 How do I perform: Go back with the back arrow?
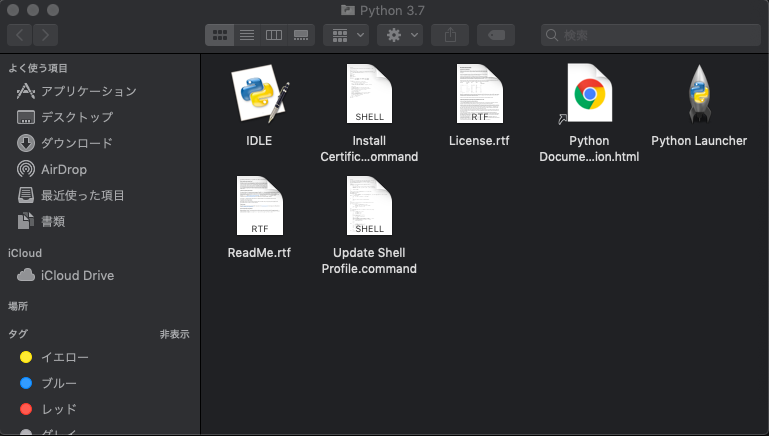point(20,35)
